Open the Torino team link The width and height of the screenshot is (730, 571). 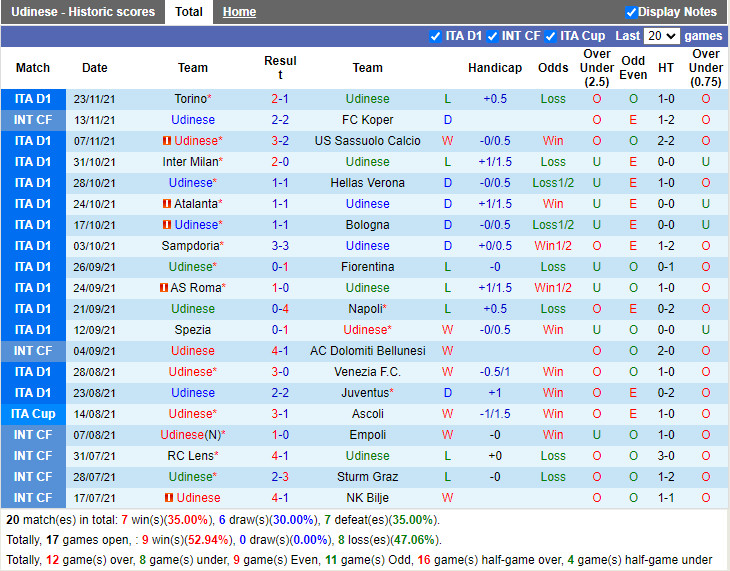click(x=190, y=99)
